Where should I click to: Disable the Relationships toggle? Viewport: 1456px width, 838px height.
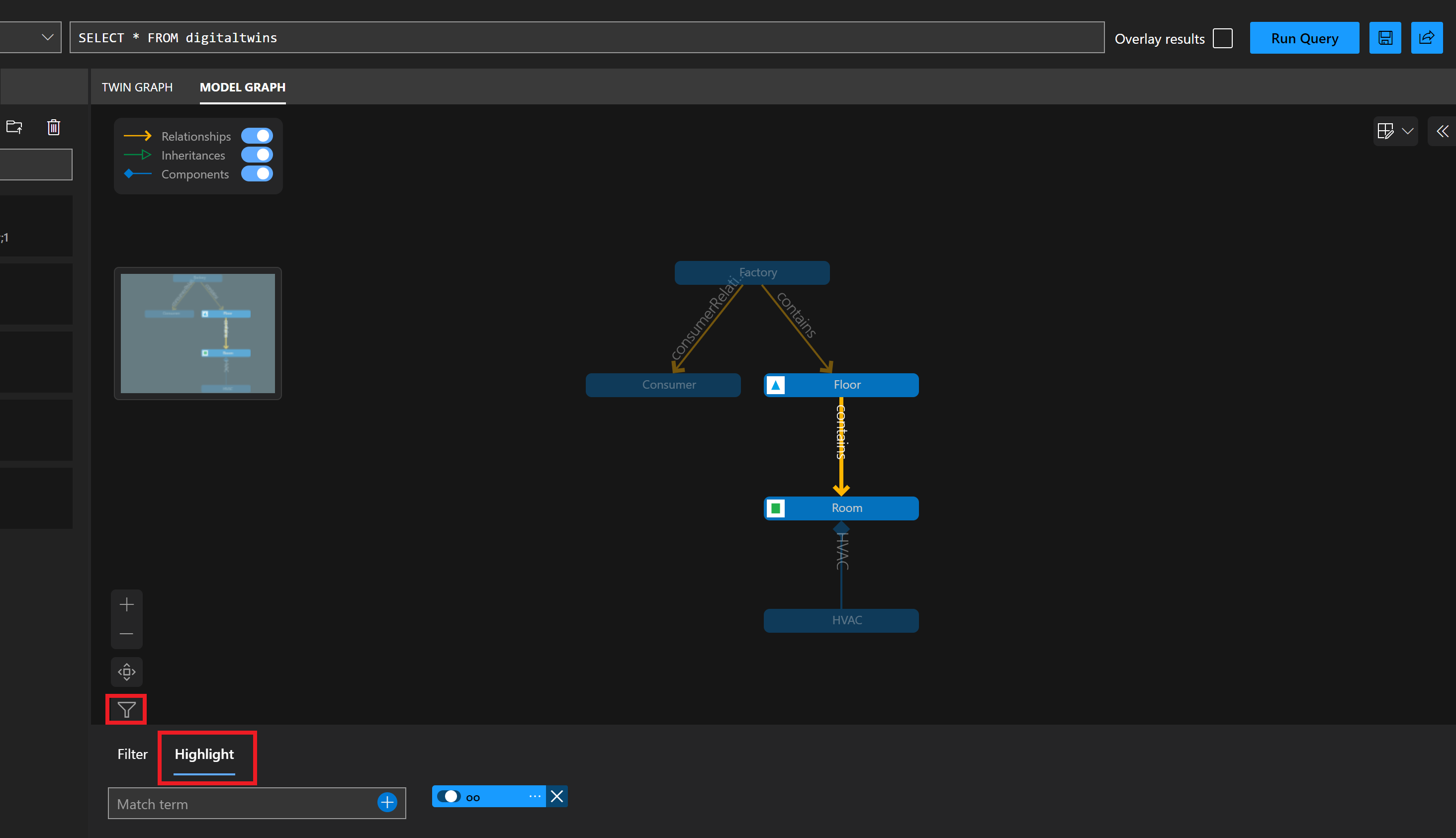click(258, 135)
